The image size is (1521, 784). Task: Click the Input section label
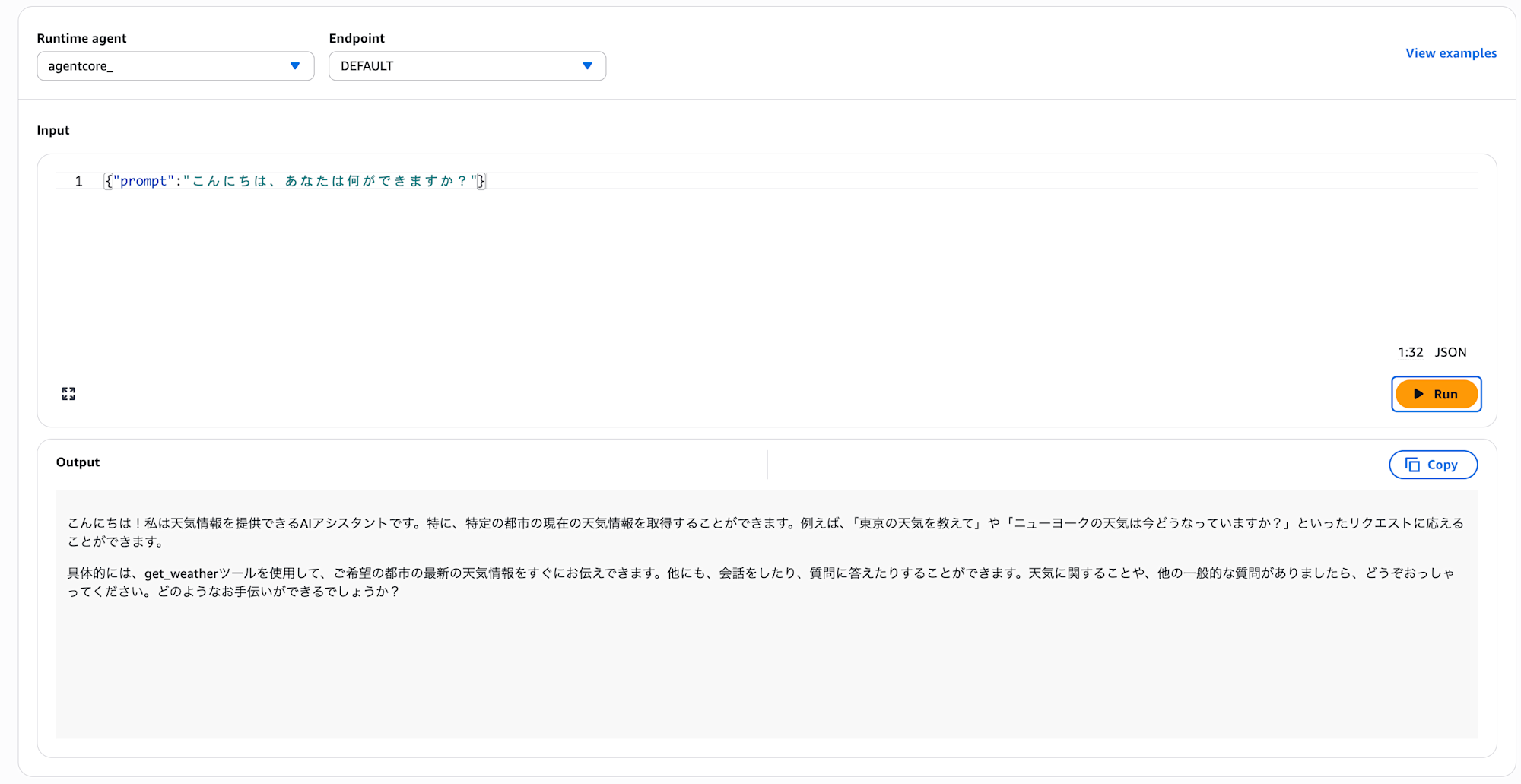53,130
